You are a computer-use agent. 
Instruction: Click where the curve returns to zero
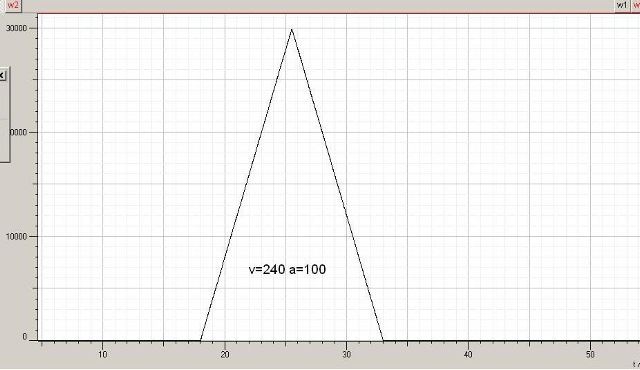(383, 340)
